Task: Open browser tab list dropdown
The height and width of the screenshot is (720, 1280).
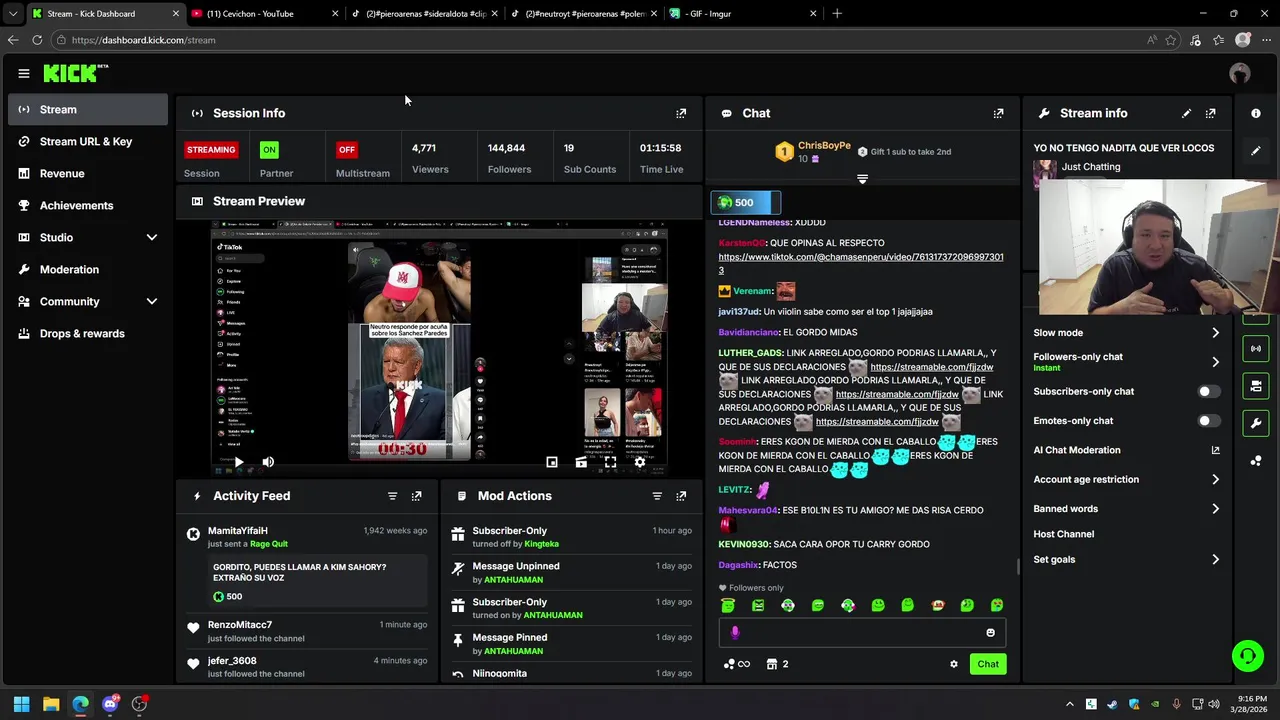Action: 13,14
